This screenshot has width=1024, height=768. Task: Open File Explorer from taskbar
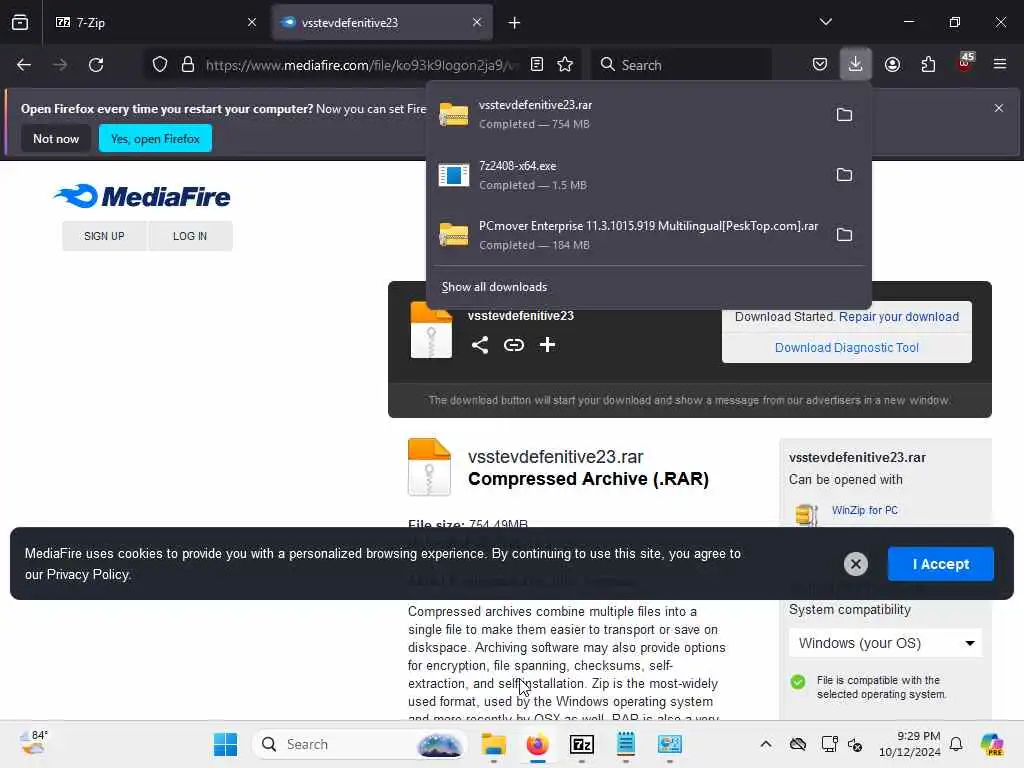pyautogui.click(x=494, y=744)
